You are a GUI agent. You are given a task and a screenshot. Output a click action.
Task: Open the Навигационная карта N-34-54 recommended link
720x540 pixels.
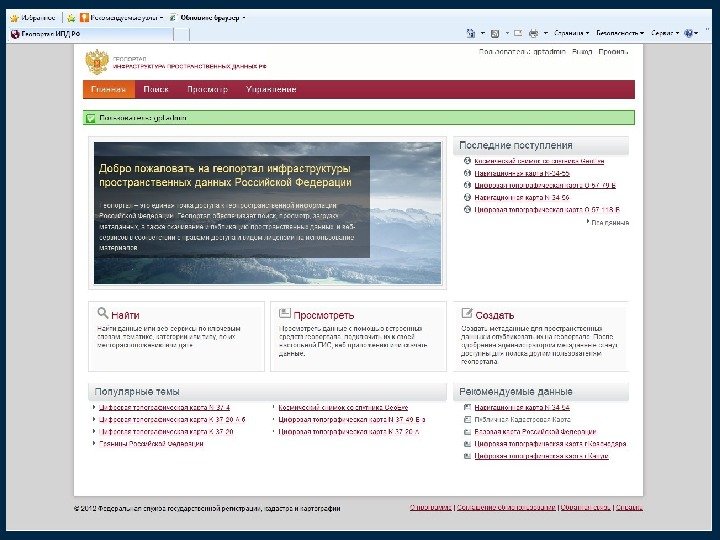tap(522, 408)
